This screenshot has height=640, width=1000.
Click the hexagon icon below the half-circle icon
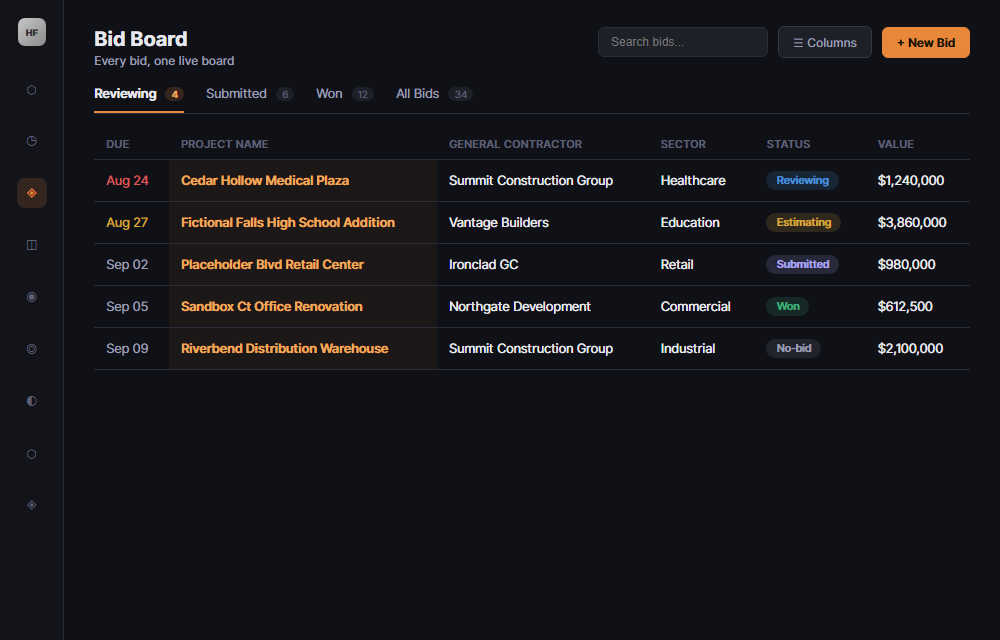[x=31, y=454]
